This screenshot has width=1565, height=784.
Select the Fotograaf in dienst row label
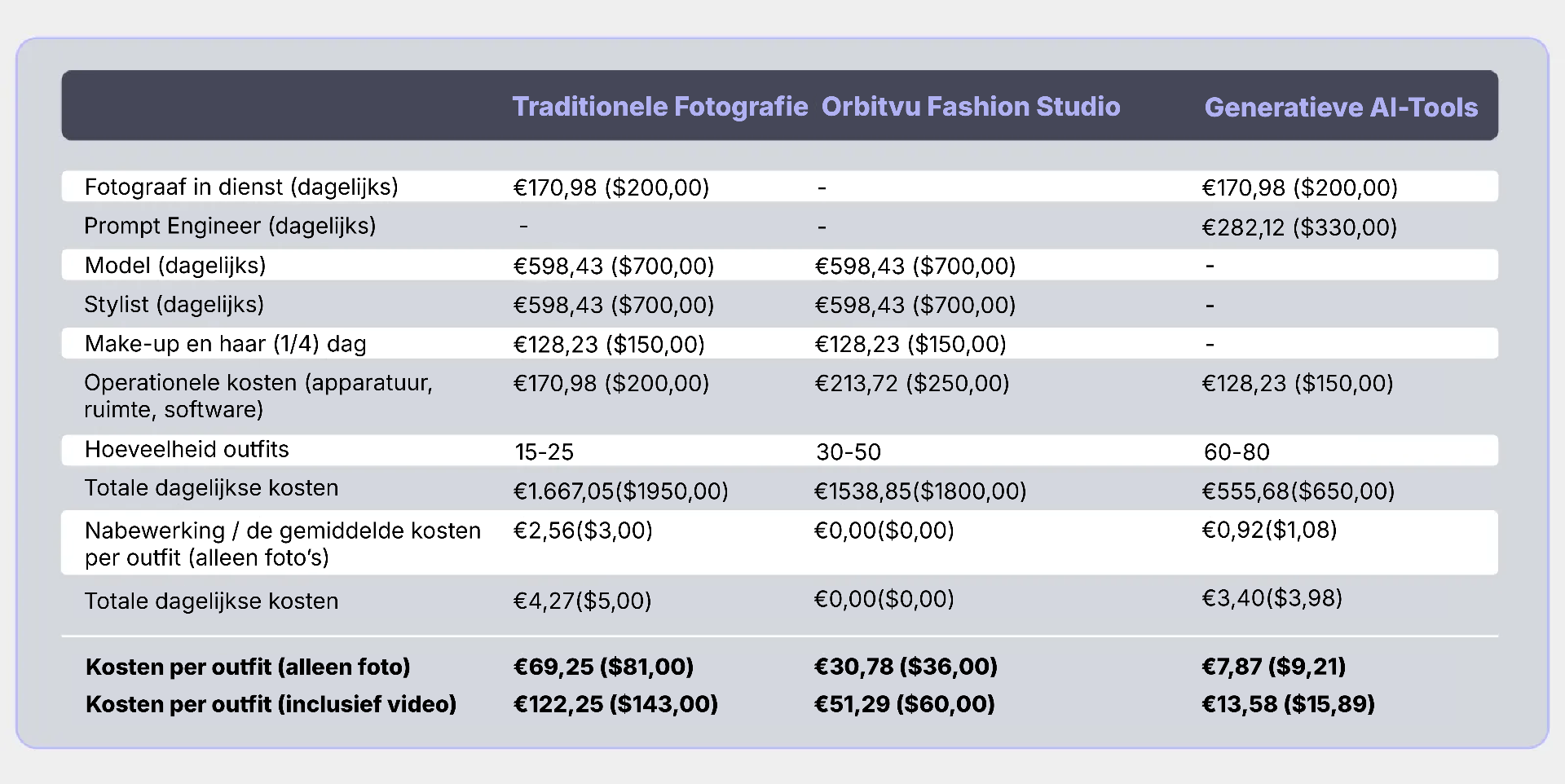pos(241,187)
